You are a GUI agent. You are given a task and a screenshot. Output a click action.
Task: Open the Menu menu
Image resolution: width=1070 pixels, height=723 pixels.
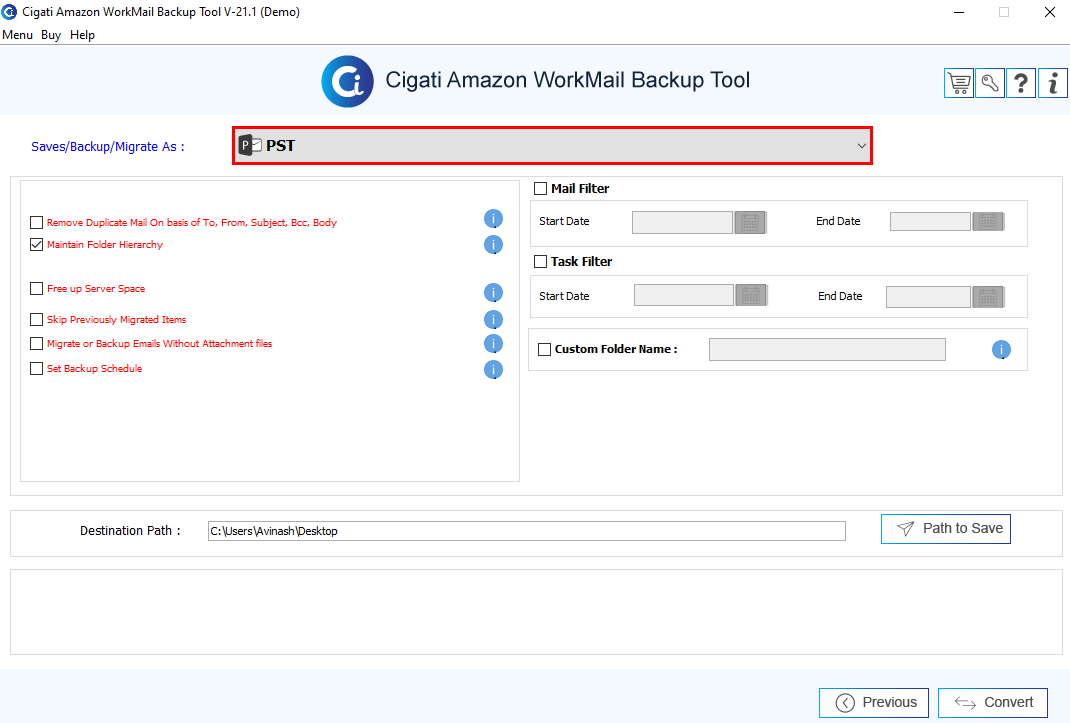[x=18, y=35]
